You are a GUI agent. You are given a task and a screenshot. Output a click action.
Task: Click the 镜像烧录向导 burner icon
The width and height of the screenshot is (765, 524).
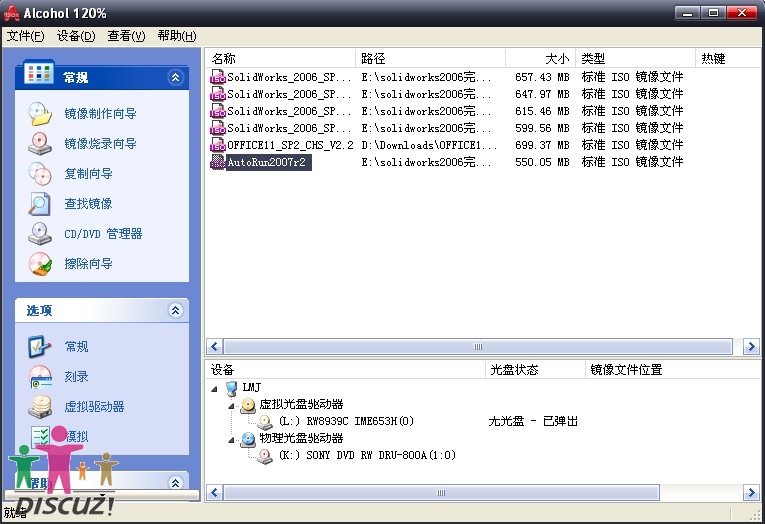click(x=40, y=143)
